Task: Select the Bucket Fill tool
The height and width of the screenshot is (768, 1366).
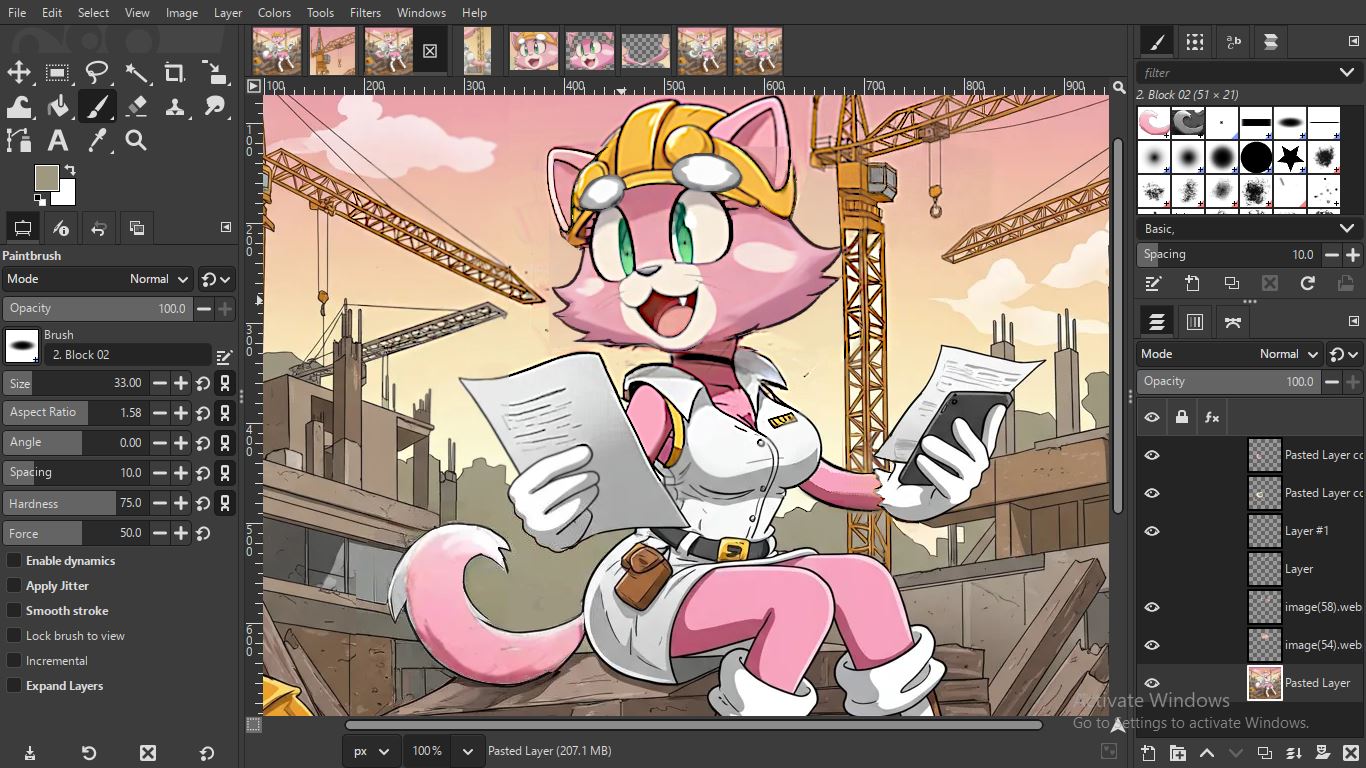Action: [x=58, y=106]
